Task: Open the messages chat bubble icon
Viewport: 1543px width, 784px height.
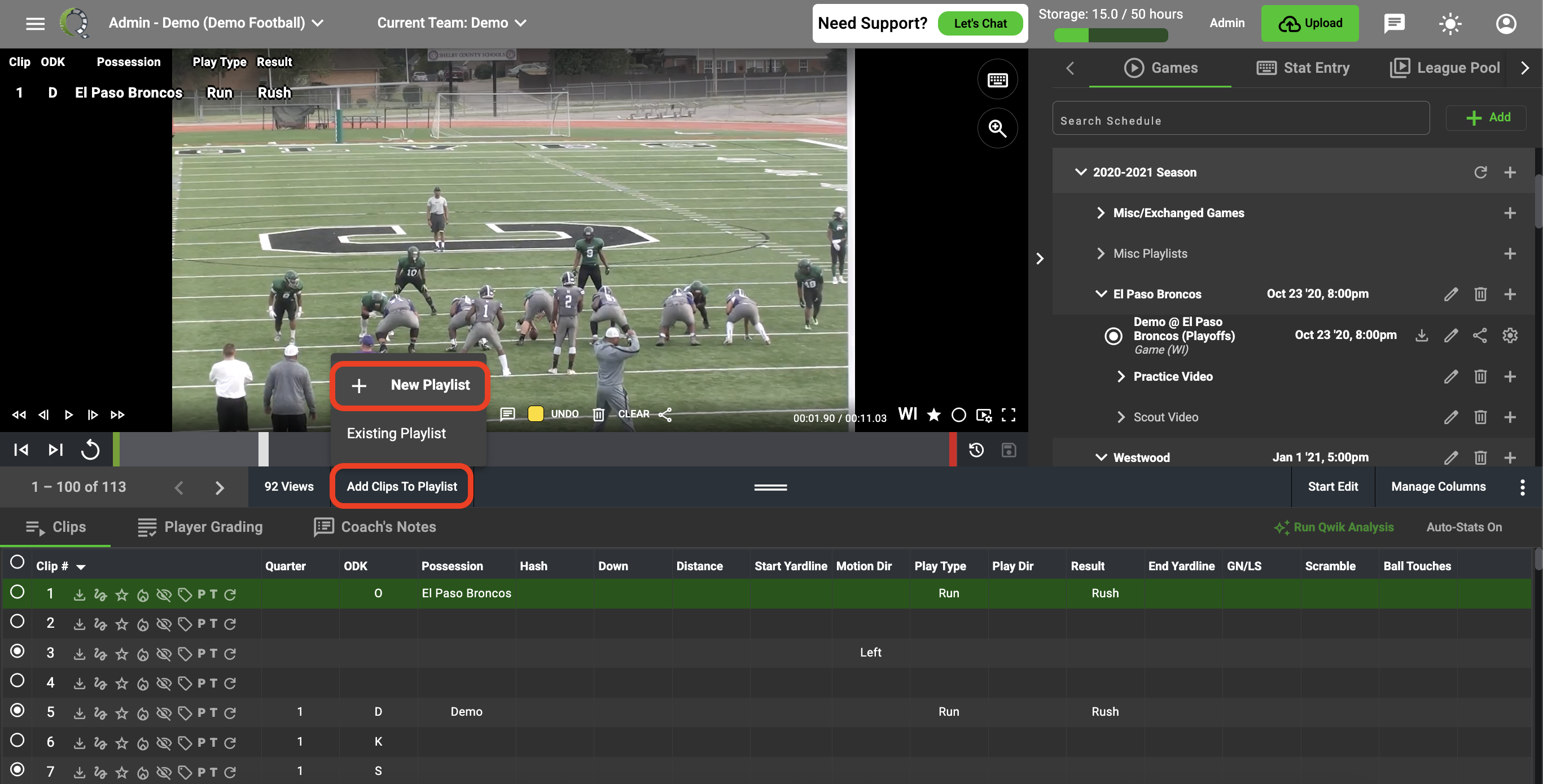Action: click(x=1395, y=23)
